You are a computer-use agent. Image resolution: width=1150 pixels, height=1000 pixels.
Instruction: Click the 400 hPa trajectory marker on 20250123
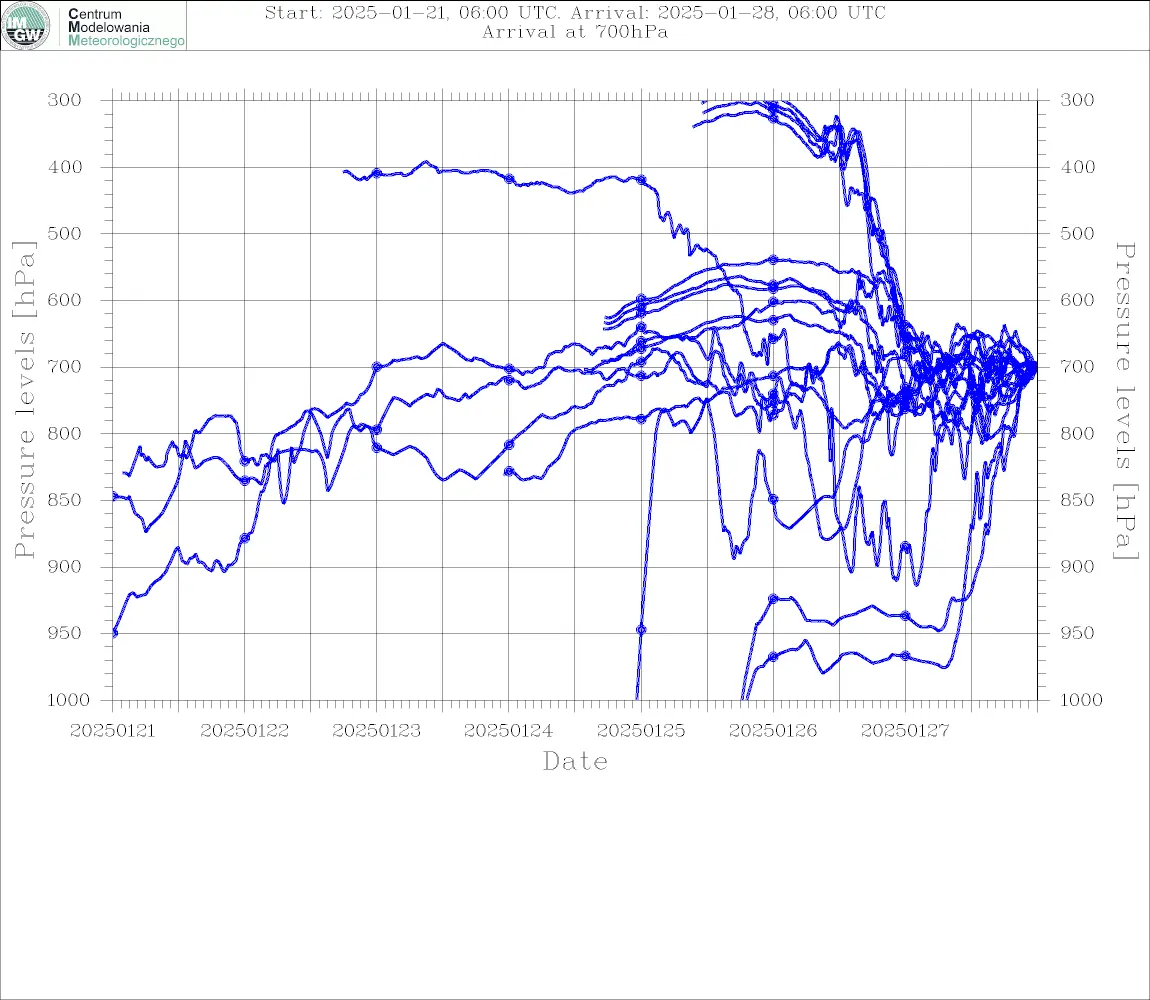[x=377, y=173]
